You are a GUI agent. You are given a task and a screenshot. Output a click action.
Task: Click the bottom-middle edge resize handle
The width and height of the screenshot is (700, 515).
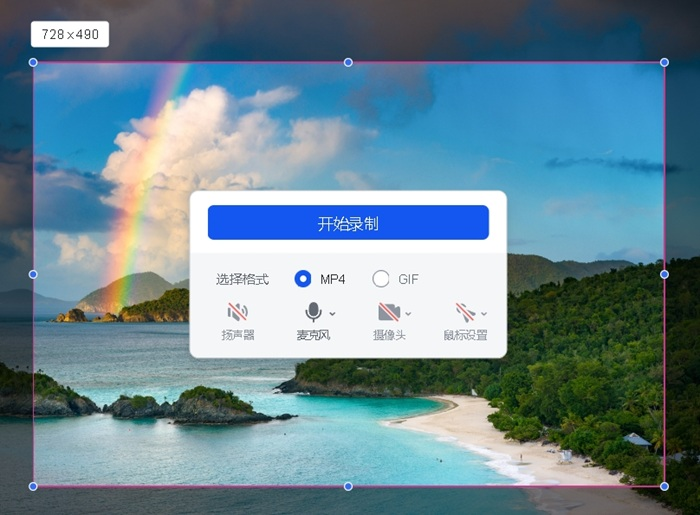348,486
